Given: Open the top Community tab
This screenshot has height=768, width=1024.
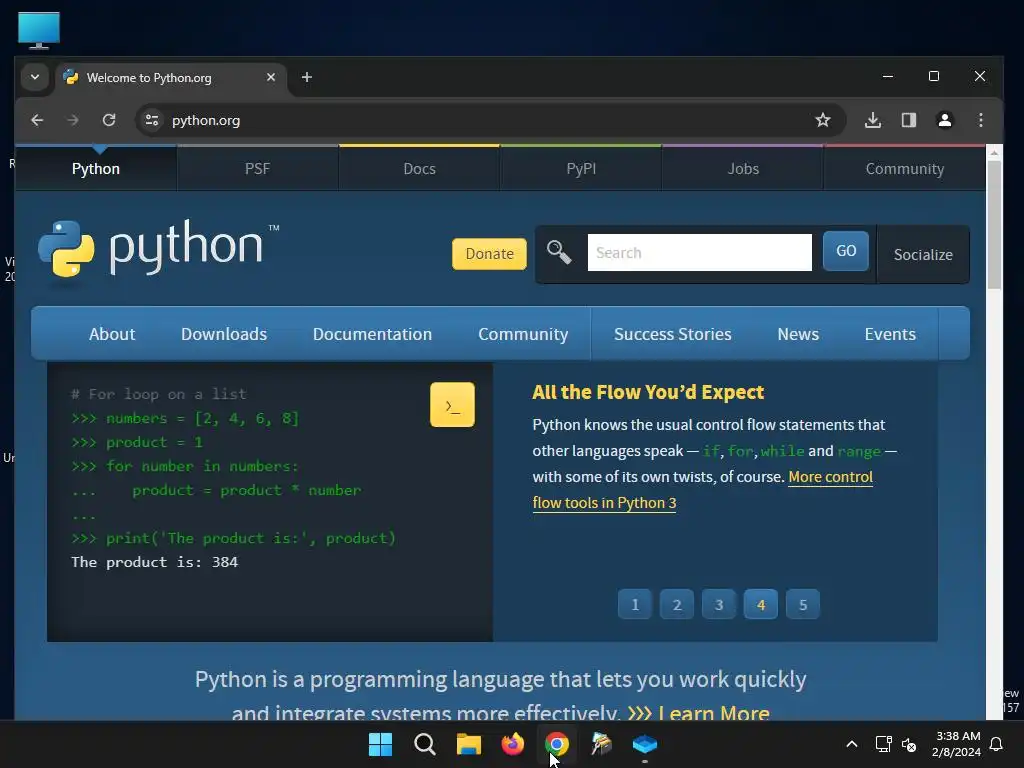Looking at the screenshot, I should (x=904, y=168).
